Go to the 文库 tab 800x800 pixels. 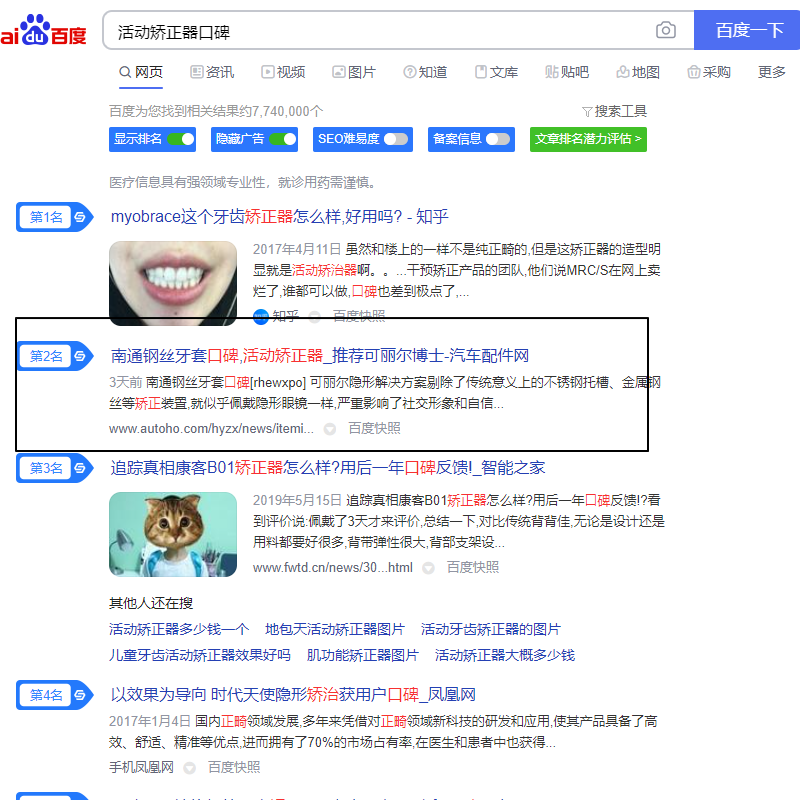click(x=495, y=72)
